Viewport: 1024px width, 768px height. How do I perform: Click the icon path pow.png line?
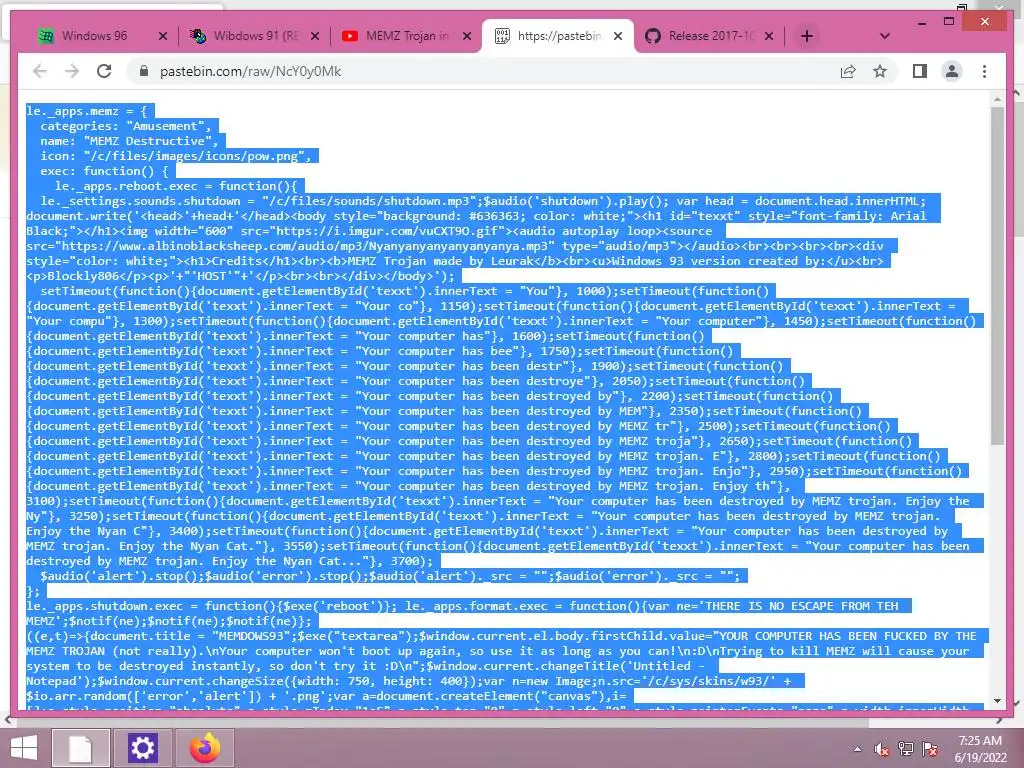pyautogui.click(x=176, y=156)
